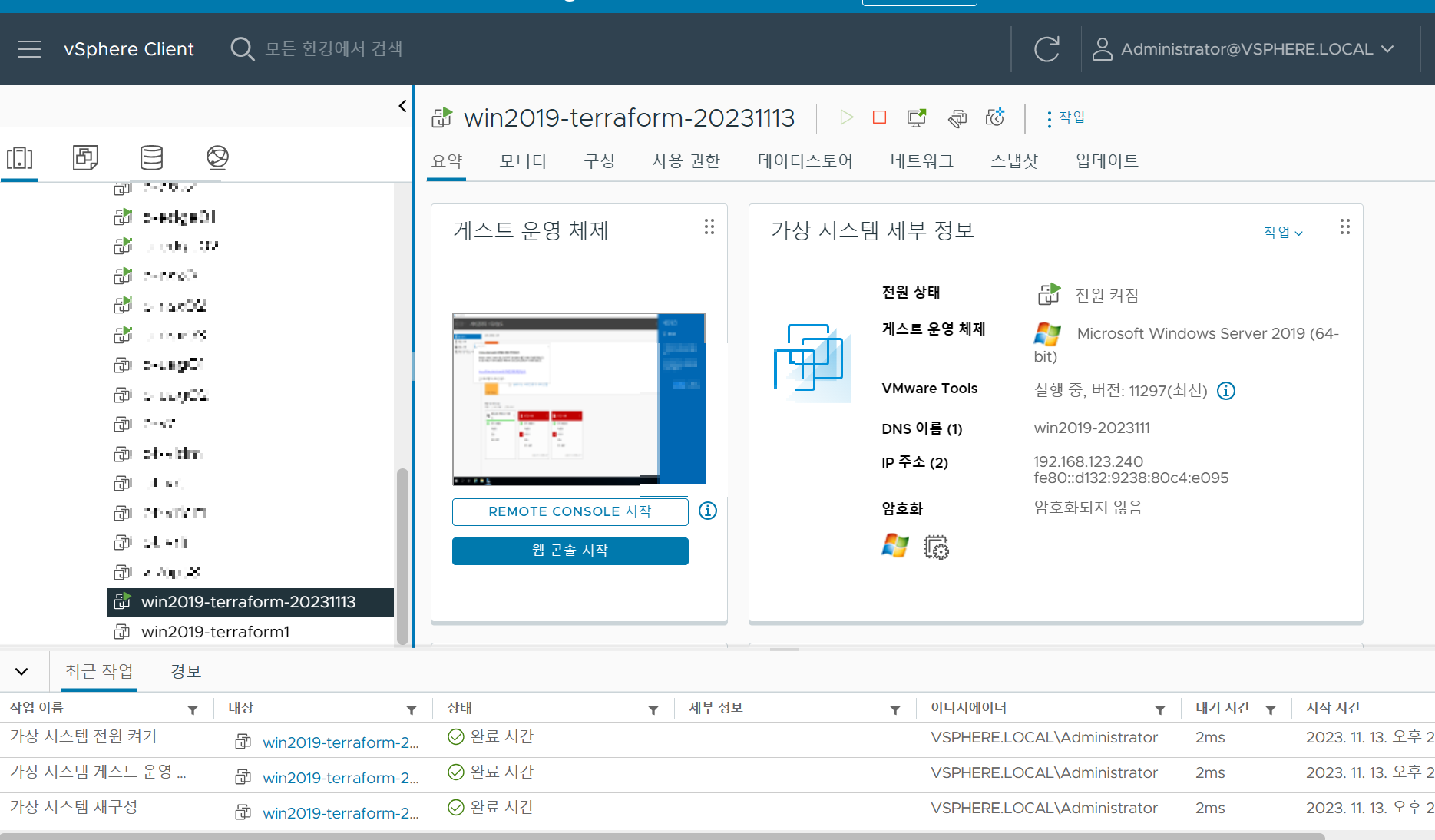The image size is (1435, 840).
Task: Select the 경보 tab
Action: tap(186, 671)
